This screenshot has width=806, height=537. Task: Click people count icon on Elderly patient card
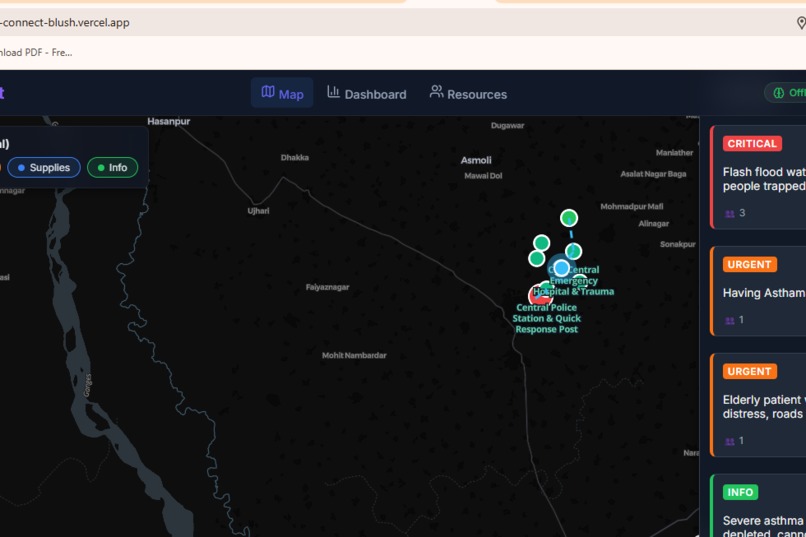729,441
